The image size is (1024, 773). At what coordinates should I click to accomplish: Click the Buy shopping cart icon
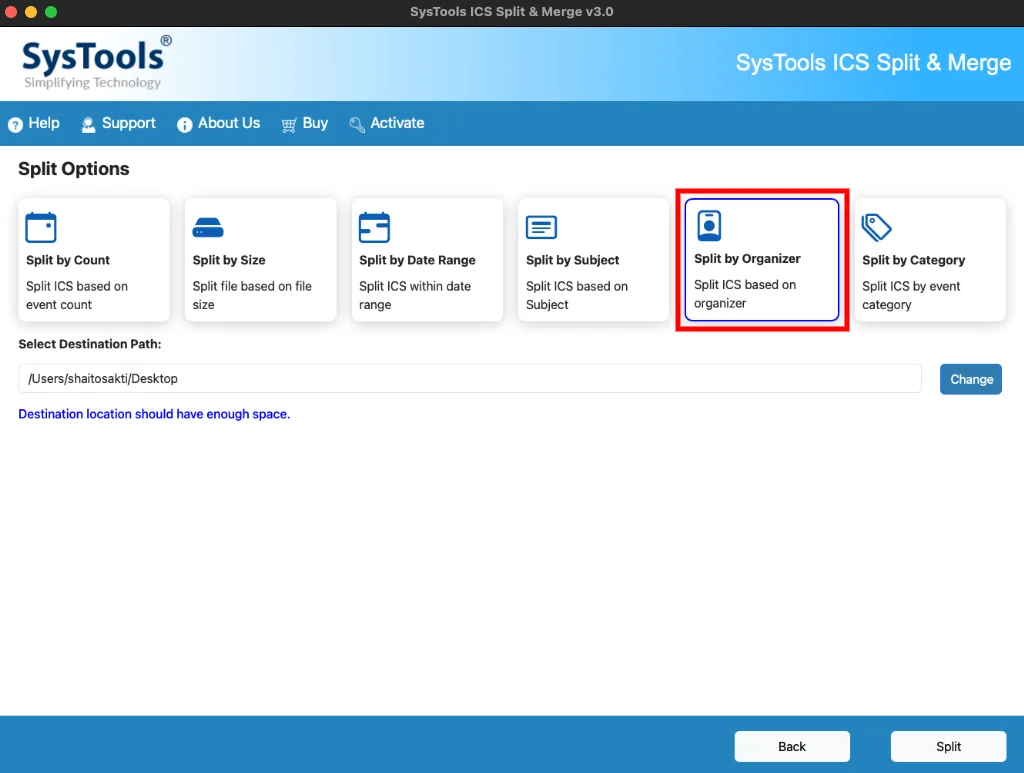289,124
